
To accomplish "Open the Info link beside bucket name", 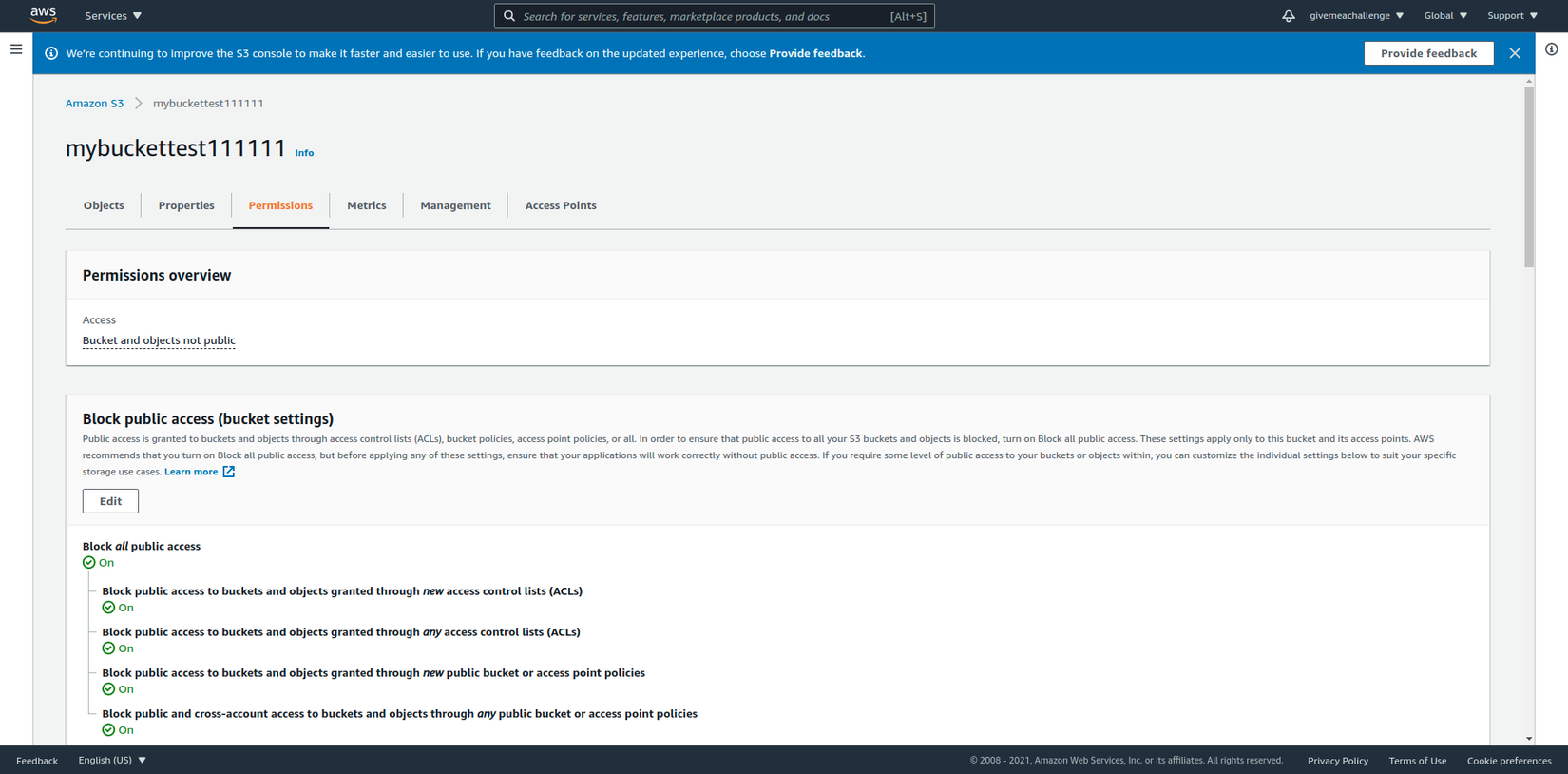I will (304, 153).
